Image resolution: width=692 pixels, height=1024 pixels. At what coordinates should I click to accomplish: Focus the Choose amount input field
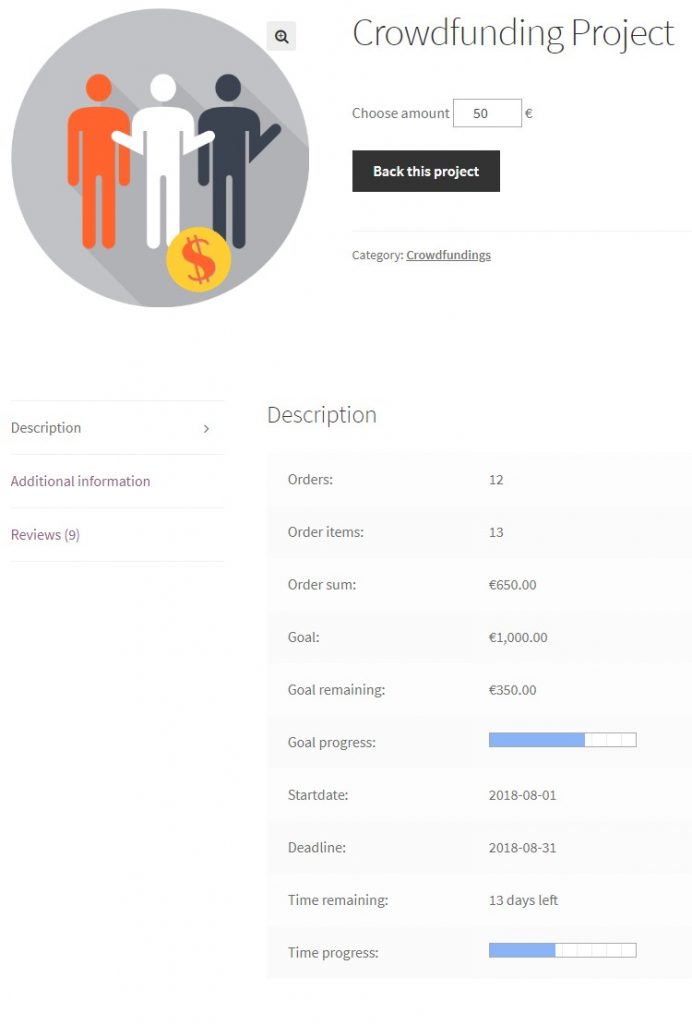tap(487, 113)
